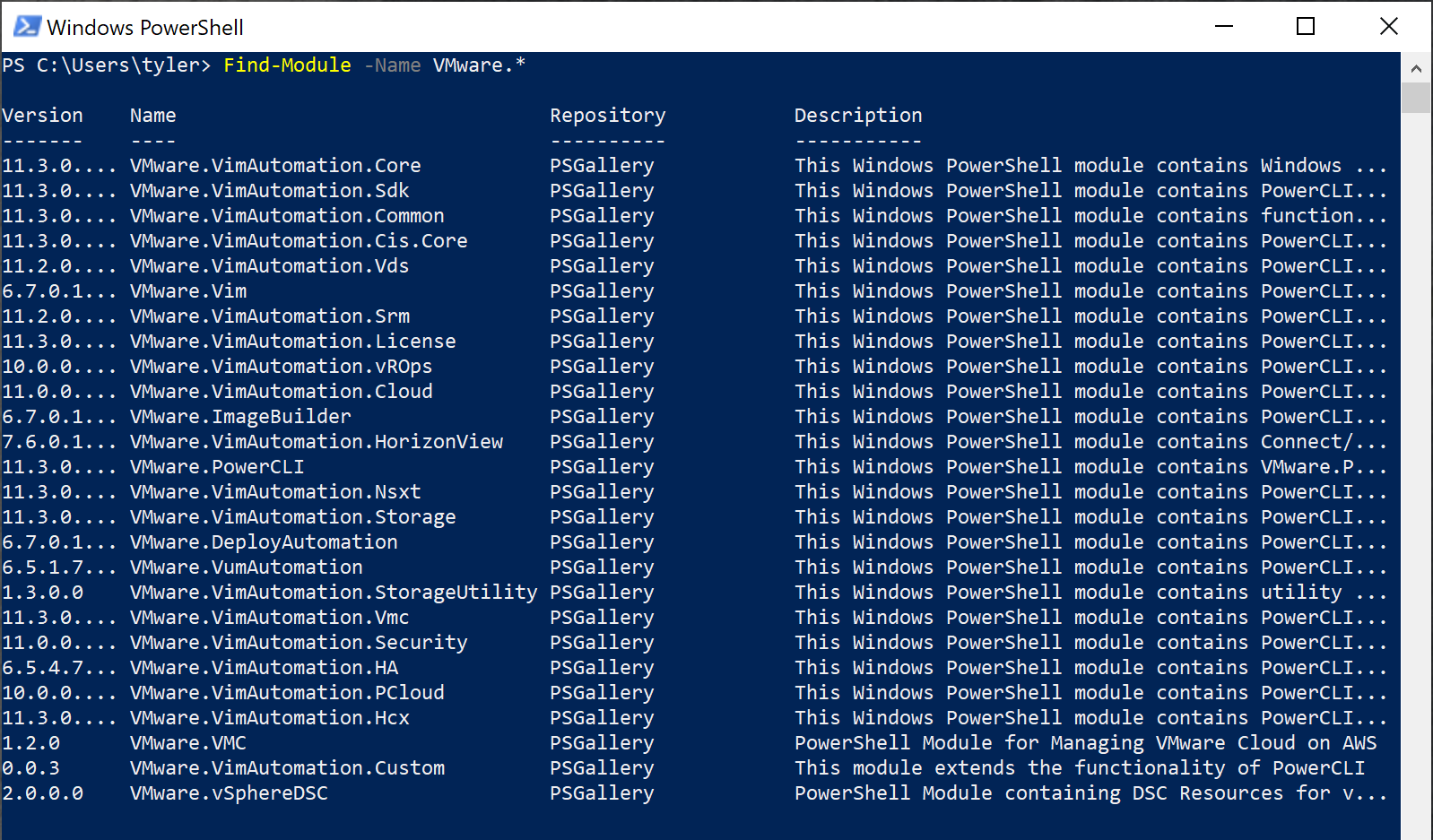The width and height of the screenshot is (1433, 840).
Task: Select VMware.VimAutomation.HorizonView module name
Action: [x=317, y=442]
